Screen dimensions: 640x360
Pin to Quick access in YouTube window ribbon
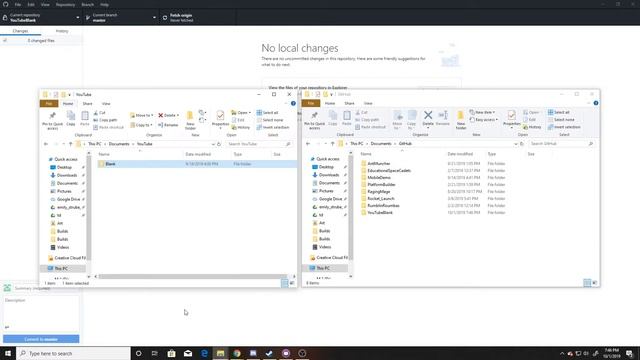pos(52,121)
